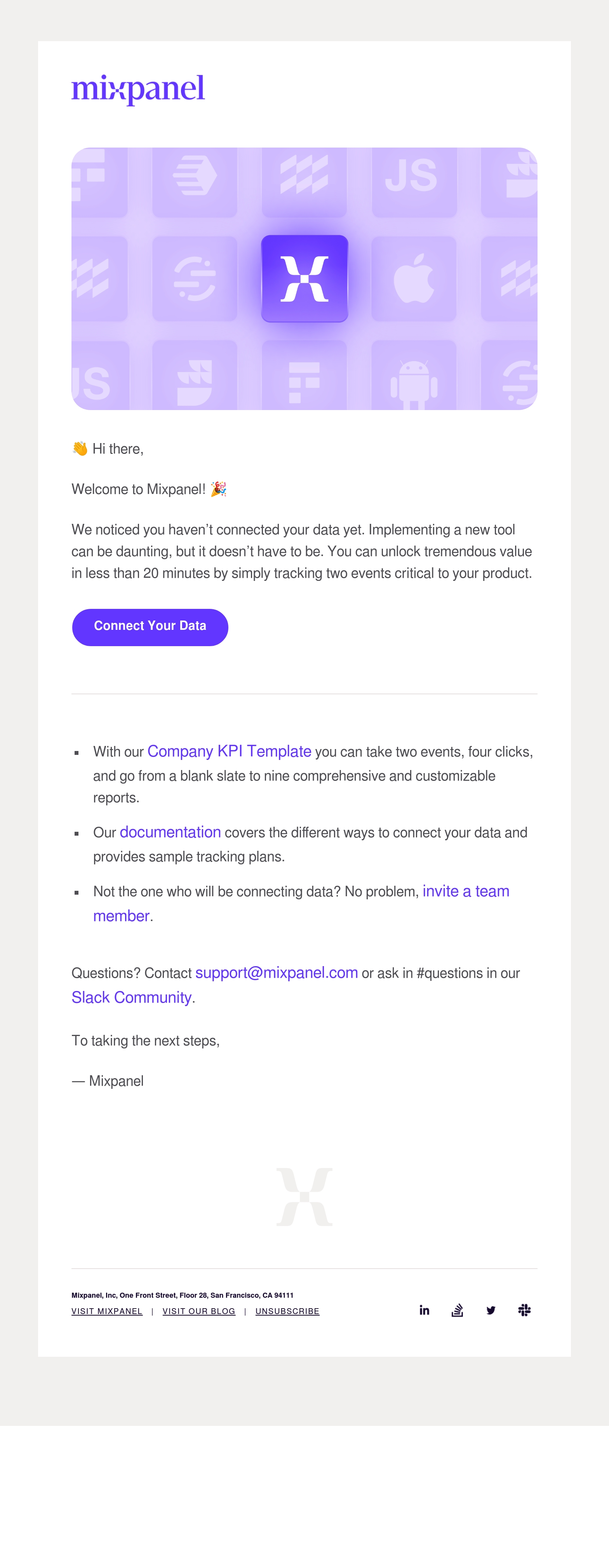Click the Apple logo tile in banner
The width and height of the screenshot is (609, 1568).
click(414, 279)
